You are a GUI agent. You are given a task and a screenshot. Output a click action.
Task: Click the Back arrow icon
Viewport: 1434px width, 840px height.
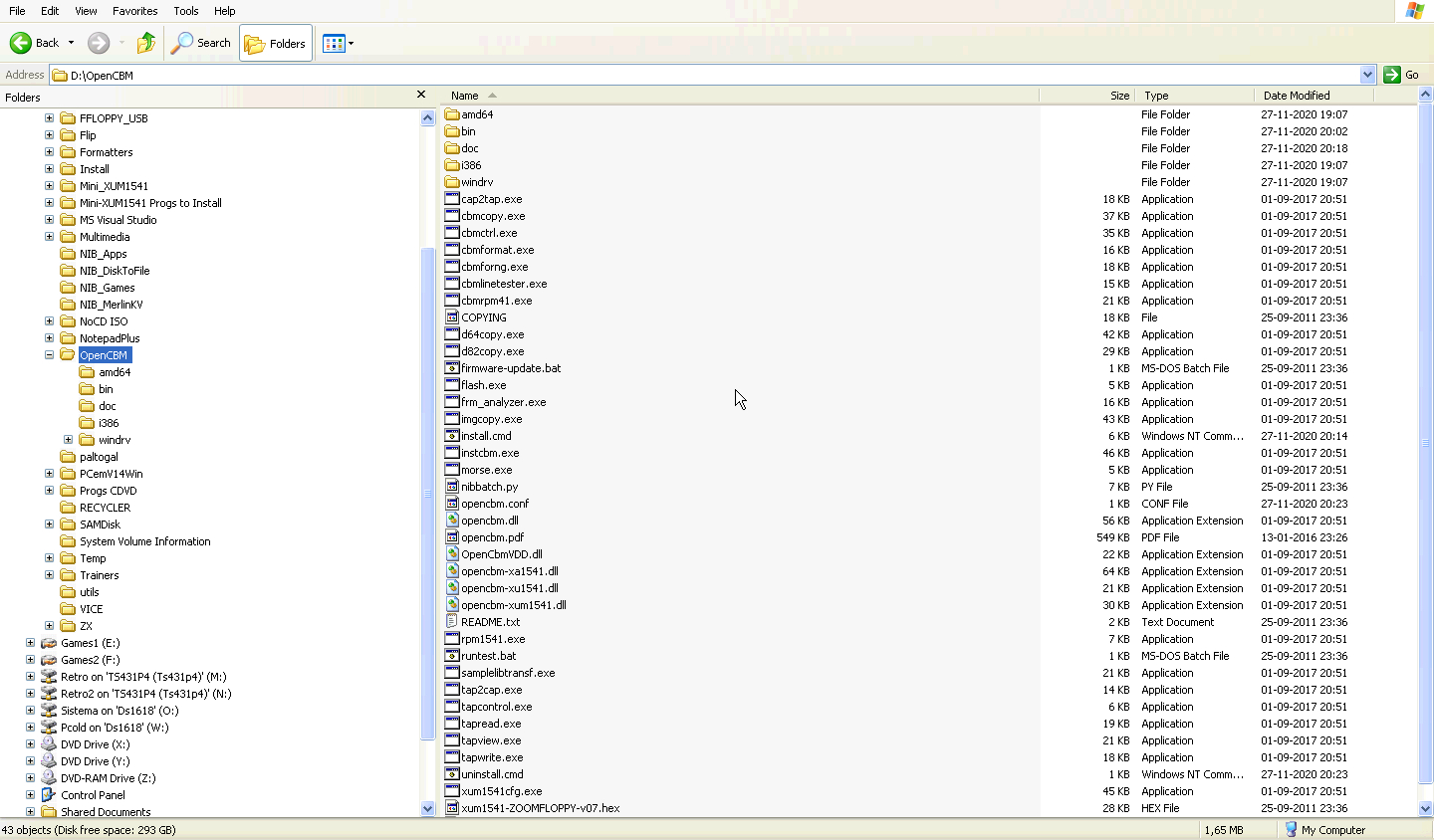click(21, 43)
